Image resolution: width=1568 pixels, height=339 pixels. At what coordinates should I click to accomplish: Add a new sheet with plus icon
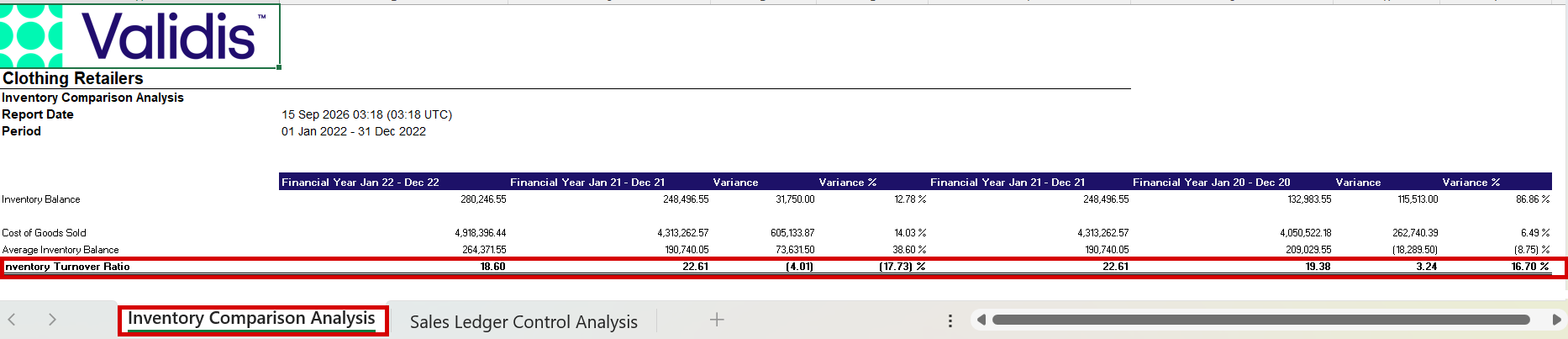click(x=717, y=320)
